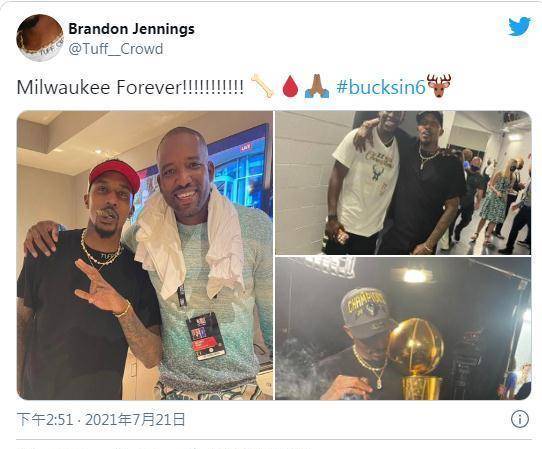Click the red cap in left photo
Screen dimensions: 542x449
click(x=114, y=176)
